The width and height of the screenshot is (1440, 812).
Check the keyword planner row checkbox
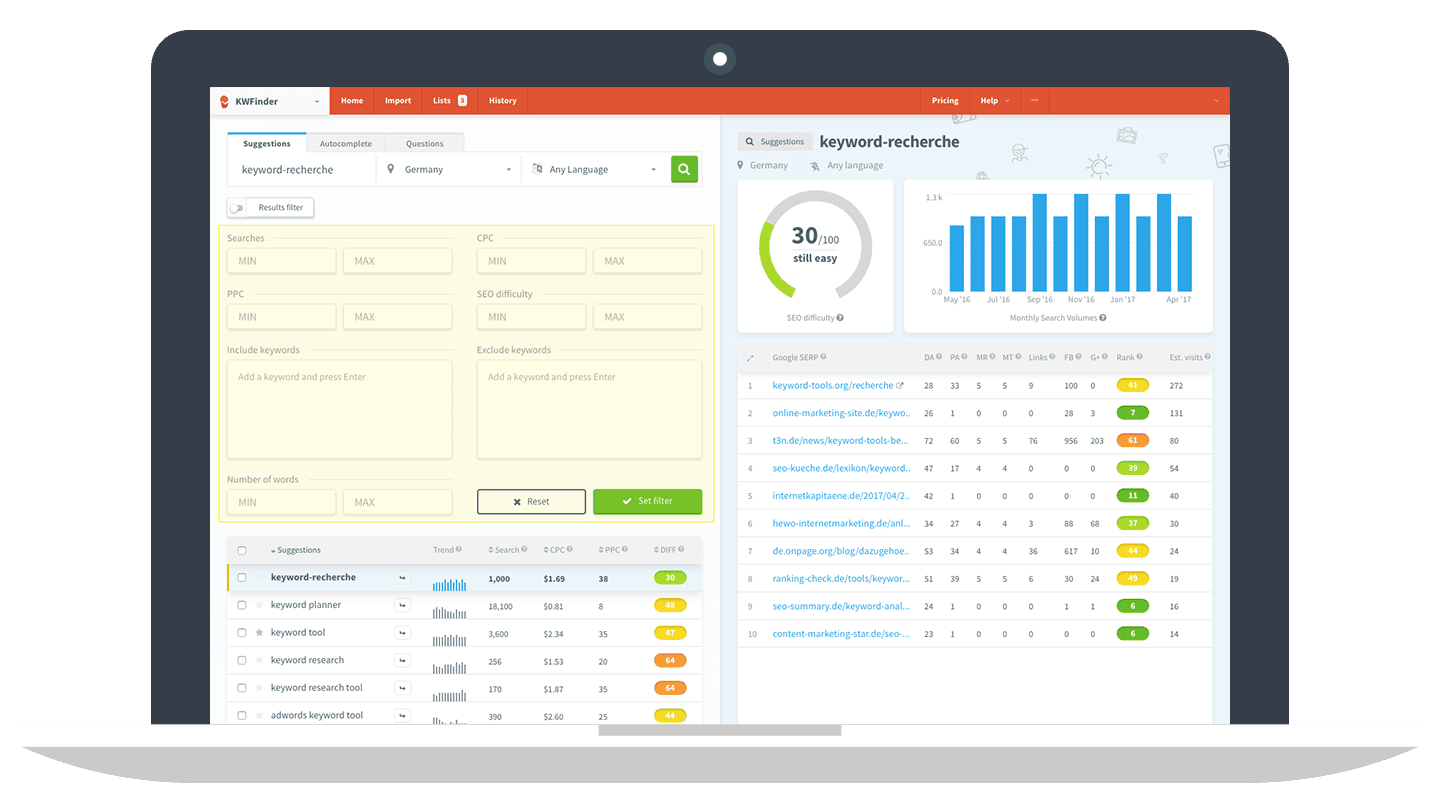[x=242, y=605]
